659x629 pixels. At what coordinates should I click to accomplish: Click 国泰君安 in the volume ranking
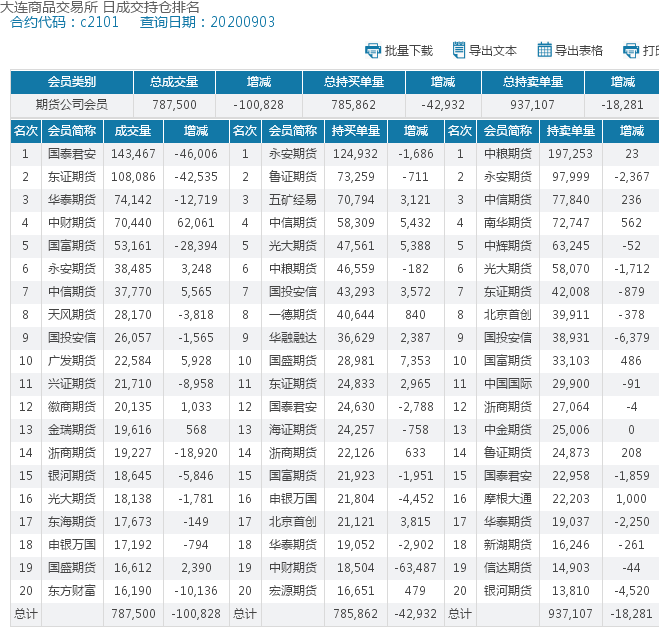pos(72,154)
